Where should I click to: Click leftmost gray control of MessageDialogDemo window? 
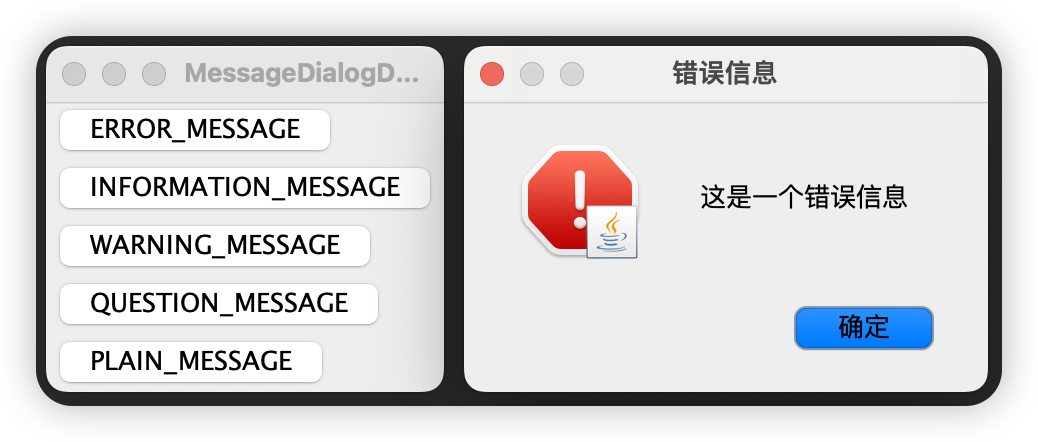[74, 74]
